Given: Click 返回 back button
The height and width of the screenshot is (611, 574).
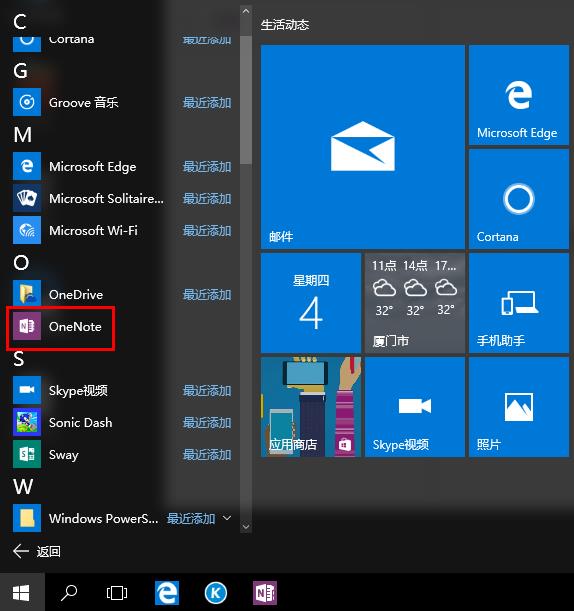Looking at the screenshot, I should pyautogui.click(x=37, y=551).
